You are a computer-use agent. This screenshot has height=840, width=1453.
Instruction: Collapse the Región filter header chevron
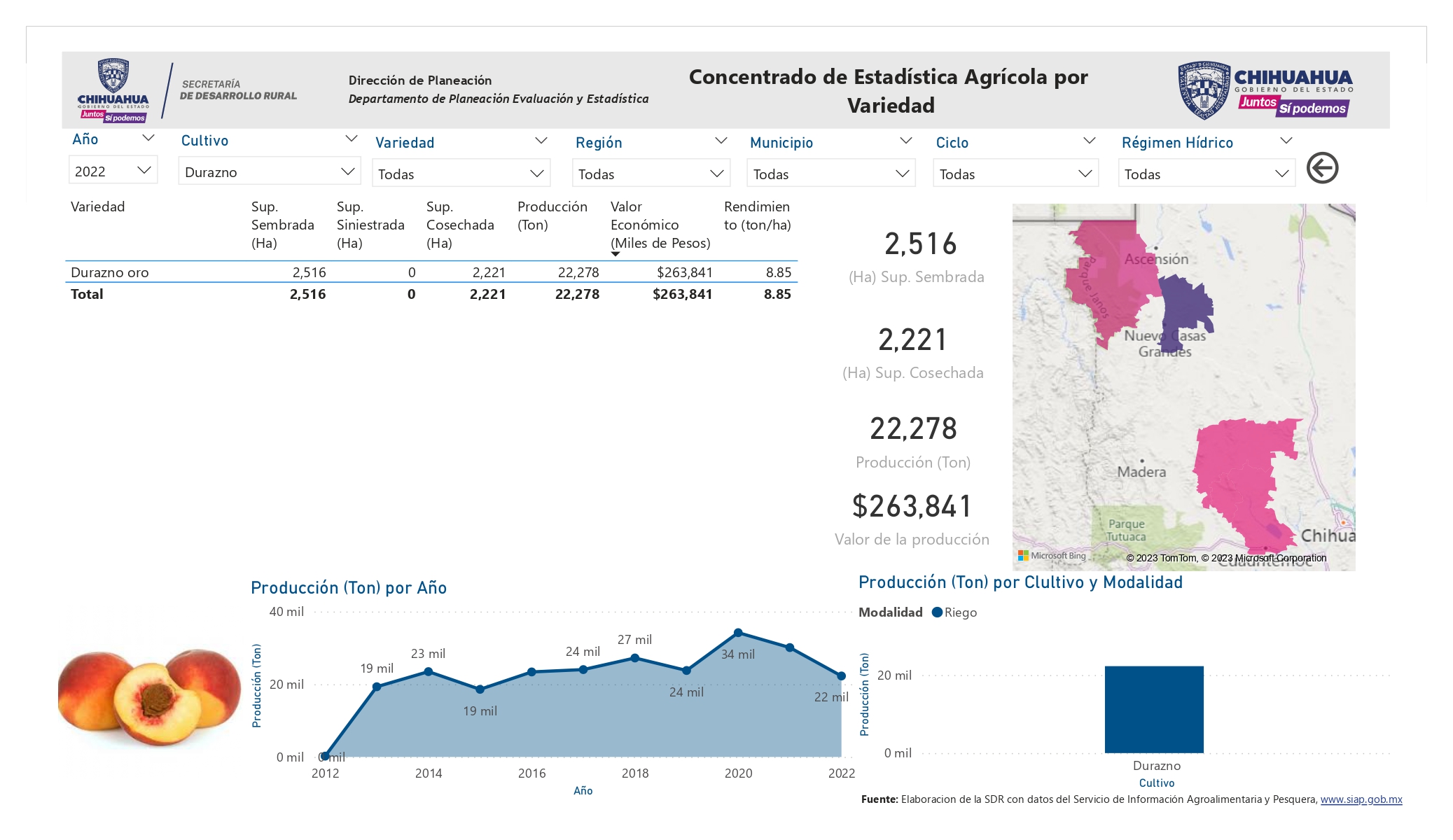(x=721, y=141)
